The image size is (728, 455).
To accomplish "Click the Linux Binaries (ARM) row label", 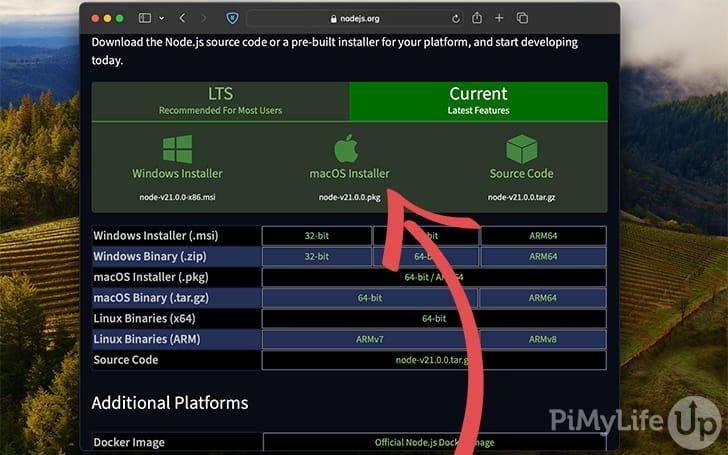I will point(147,339).
